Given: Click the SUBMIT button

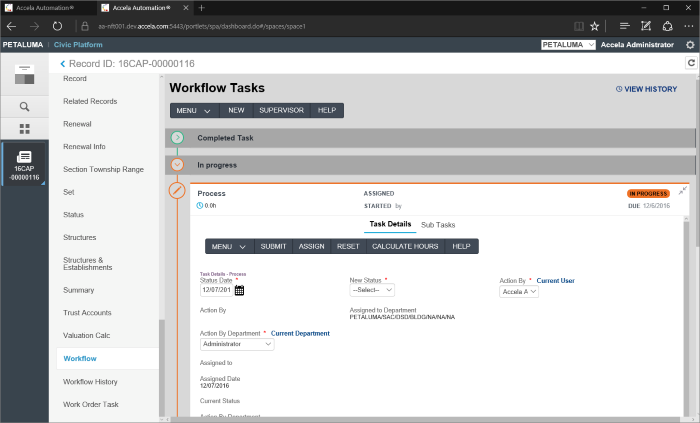Looking at the screenshot, I should click(x=273, y=246).
